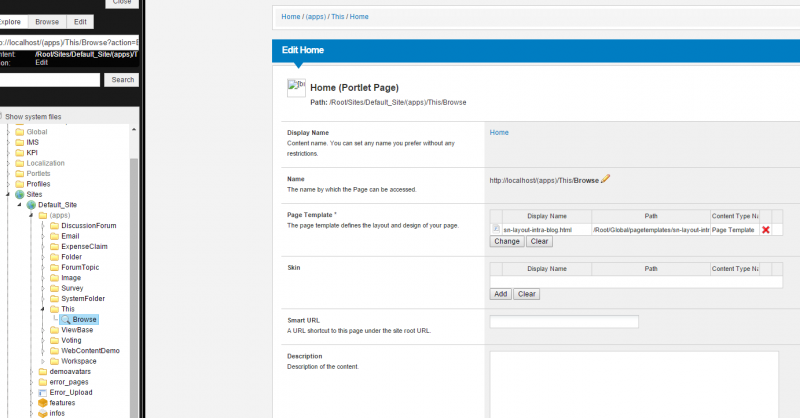
Task: Collapse the This folder node
Action: coord(43,309)
